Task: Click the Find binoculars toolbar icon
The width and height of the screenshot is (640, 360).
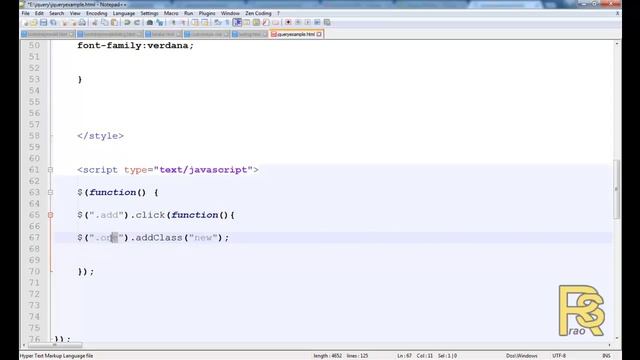Action: point(150,22)
